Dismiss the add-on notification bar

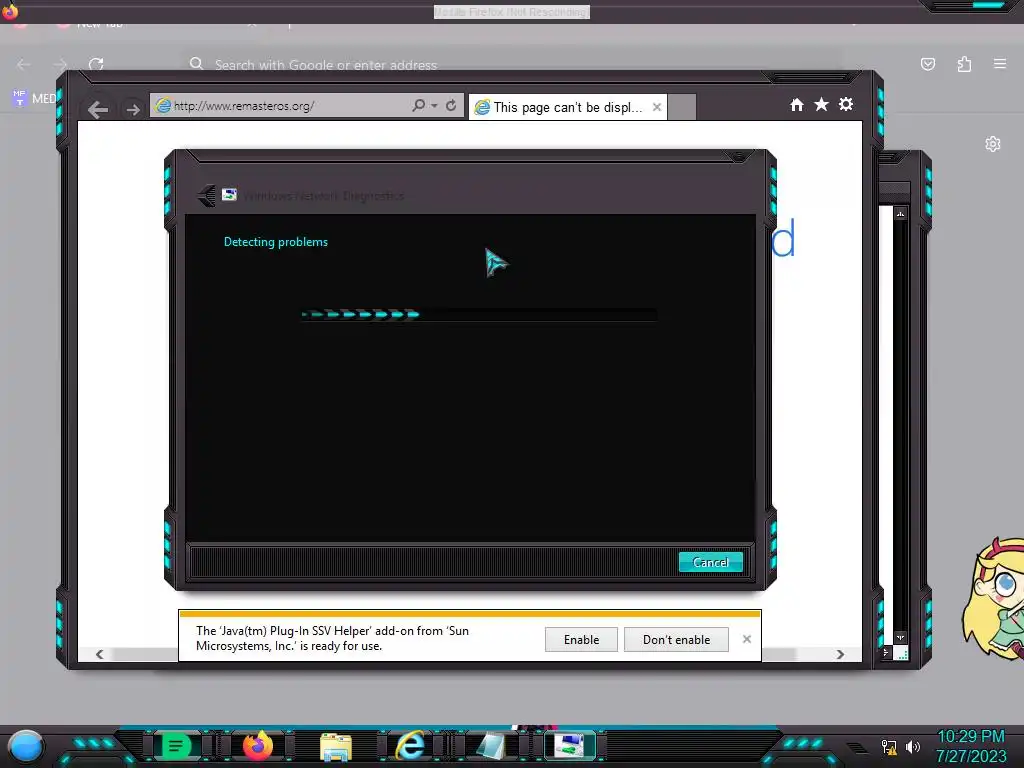(747, 639)
